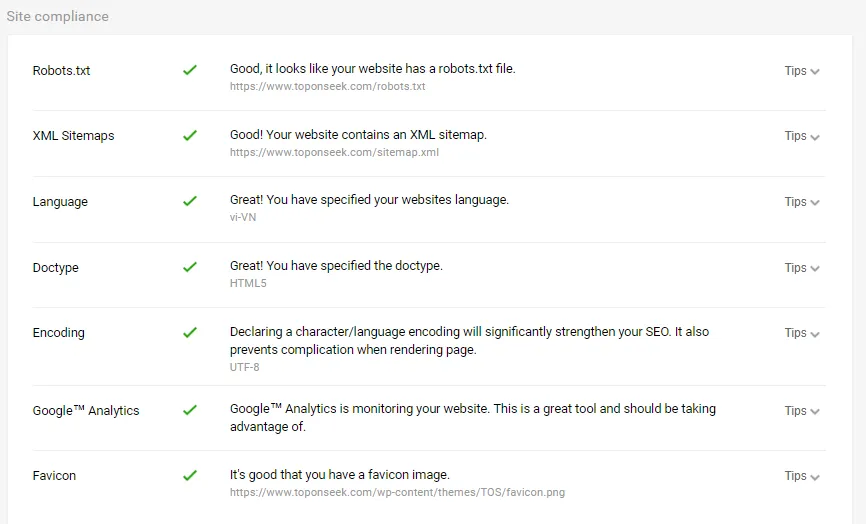
Task: Click the Site compliance heading
Action: pyautogui.click(x=58, y=16)
